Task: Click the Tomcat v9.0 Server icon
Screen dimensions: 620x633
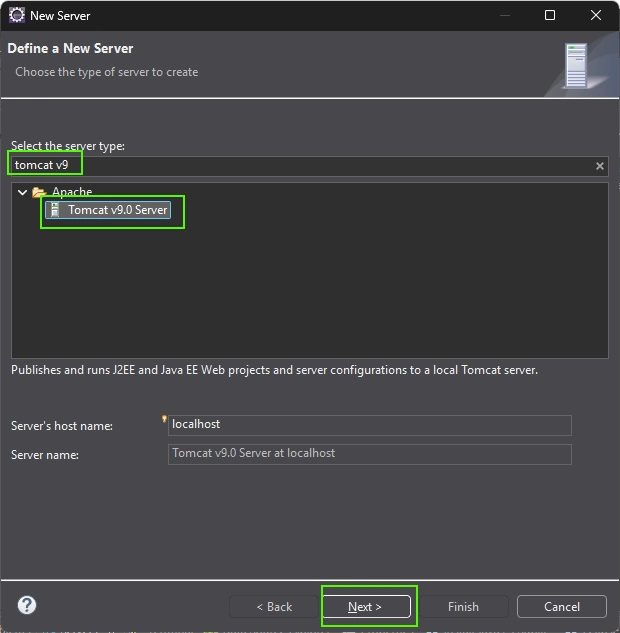Action: (x=55, y=210)
